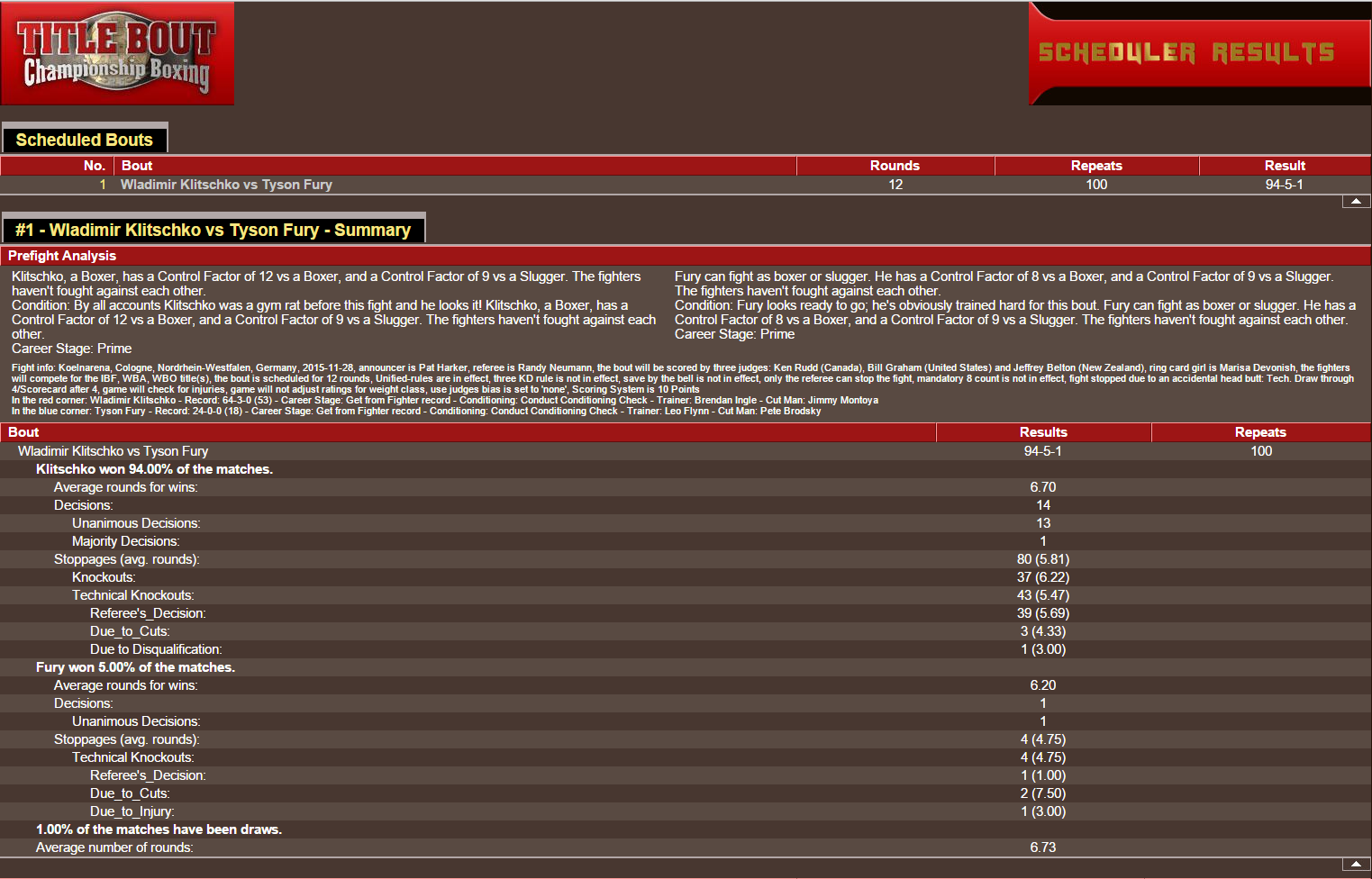Click the Bout header in summary table
The width and height of the screenshot is (1372, 879).
(23, 432)
